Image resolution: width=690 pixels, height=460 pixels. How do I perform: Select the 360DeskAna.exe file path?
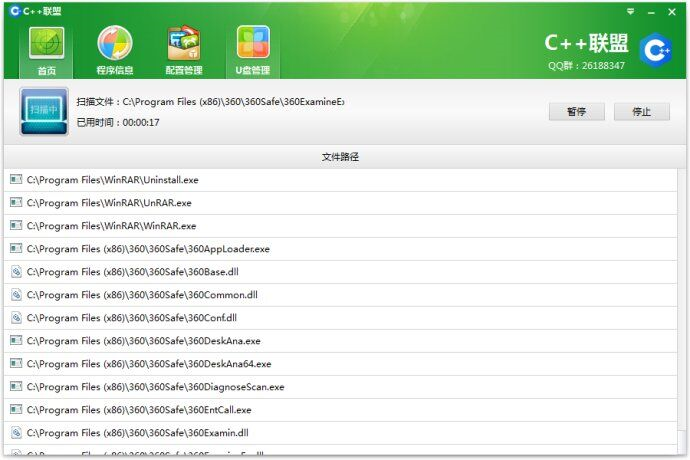tap(143, 341)
